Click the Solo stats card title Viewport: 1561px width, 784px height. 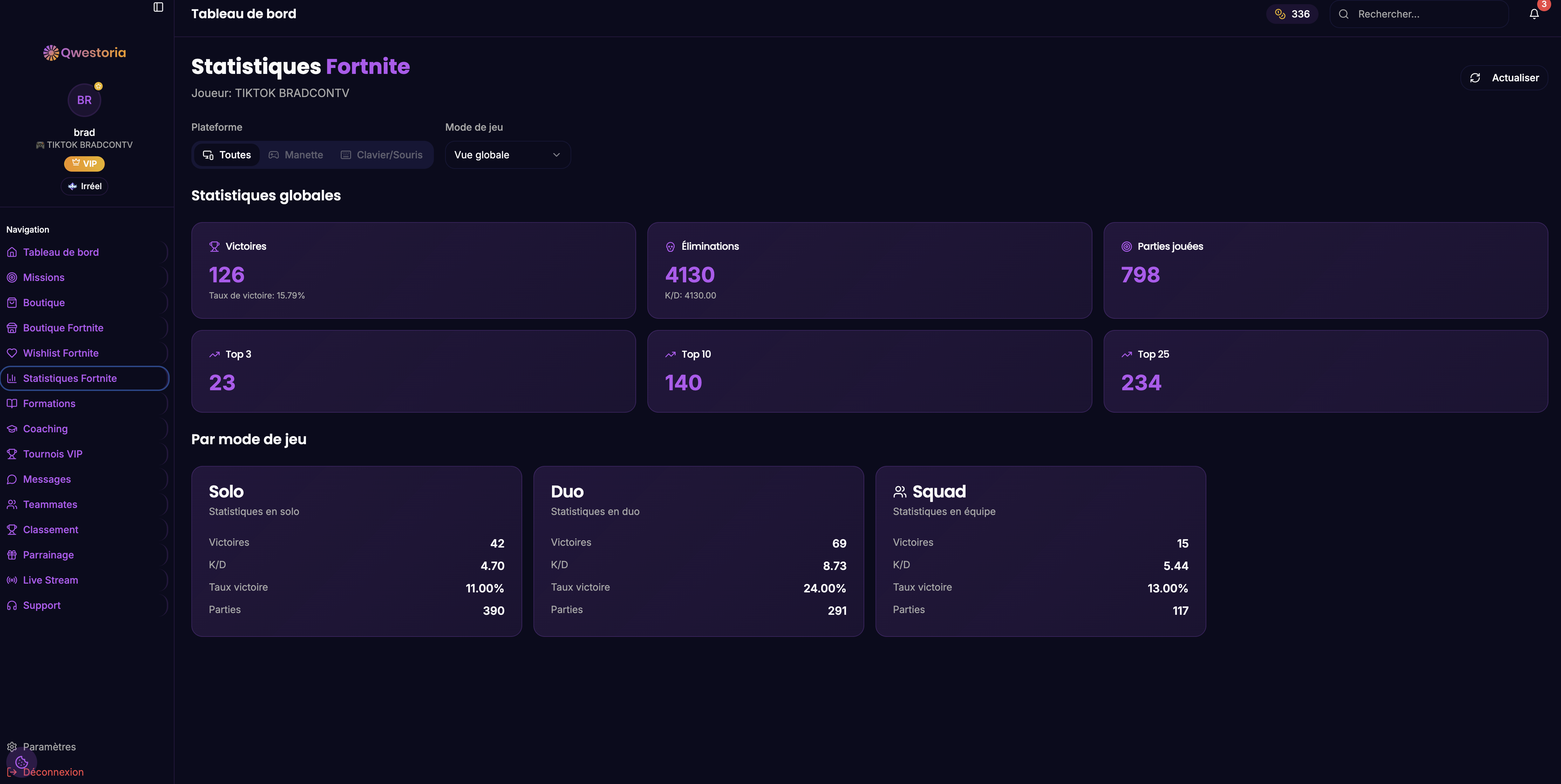(x=227, y=491)
